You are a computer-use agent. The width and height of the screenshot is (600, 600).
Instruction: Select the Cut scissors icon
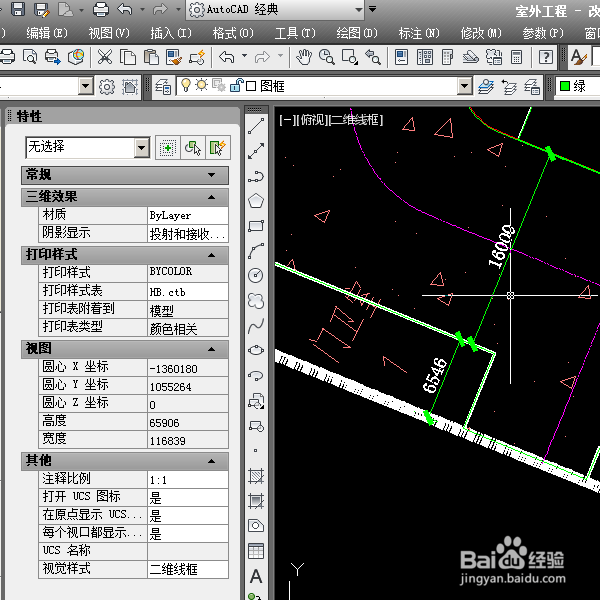104,57
